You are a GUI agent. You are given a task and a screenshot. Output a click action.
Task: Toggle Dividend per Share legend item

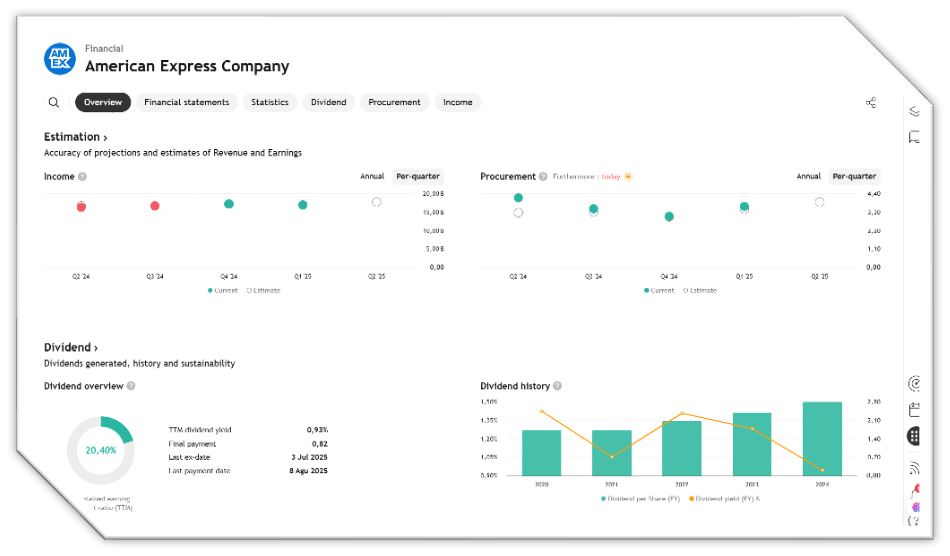pyautogui.click(x=640, y=499)
